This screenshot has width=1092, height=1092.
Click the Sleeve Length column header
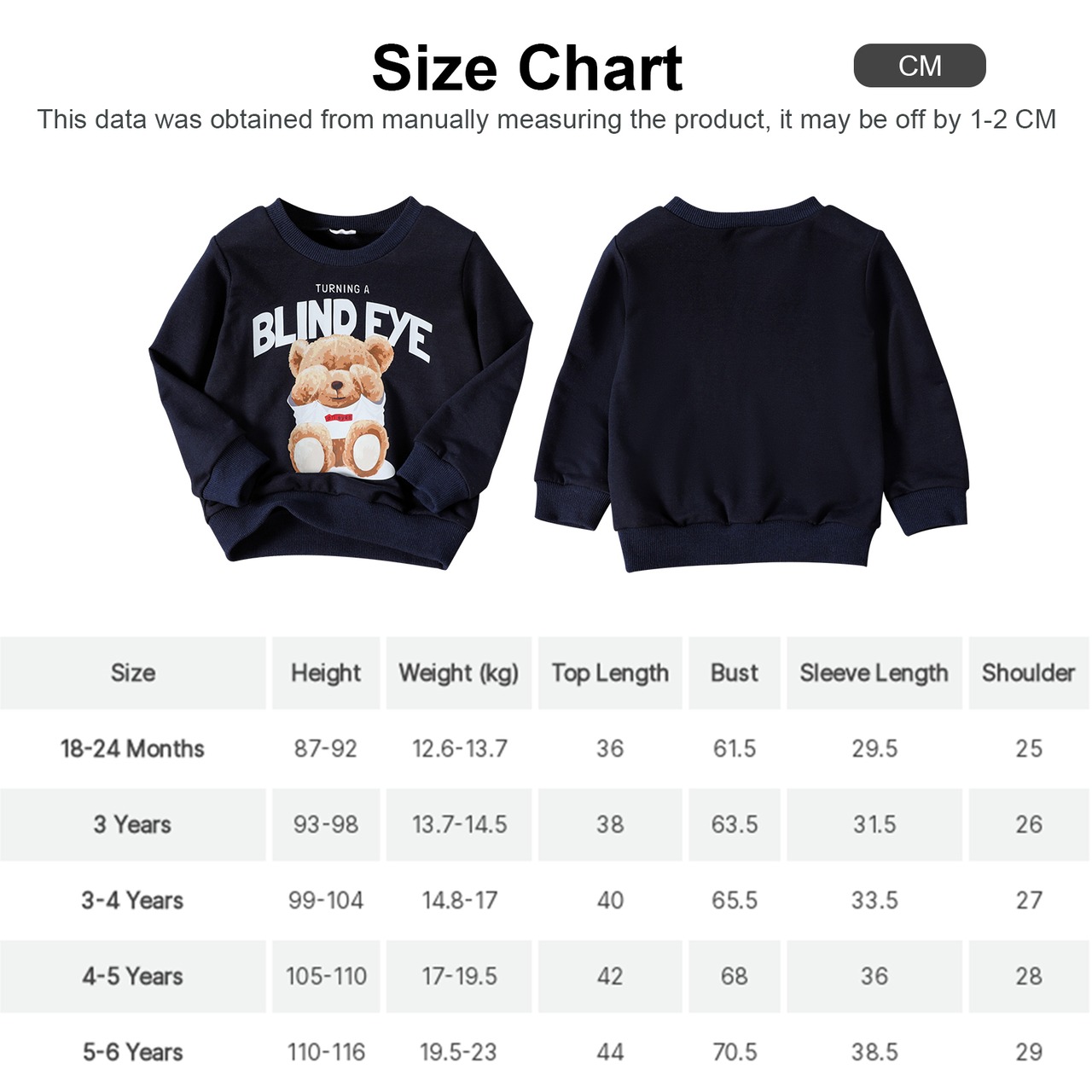874,673
